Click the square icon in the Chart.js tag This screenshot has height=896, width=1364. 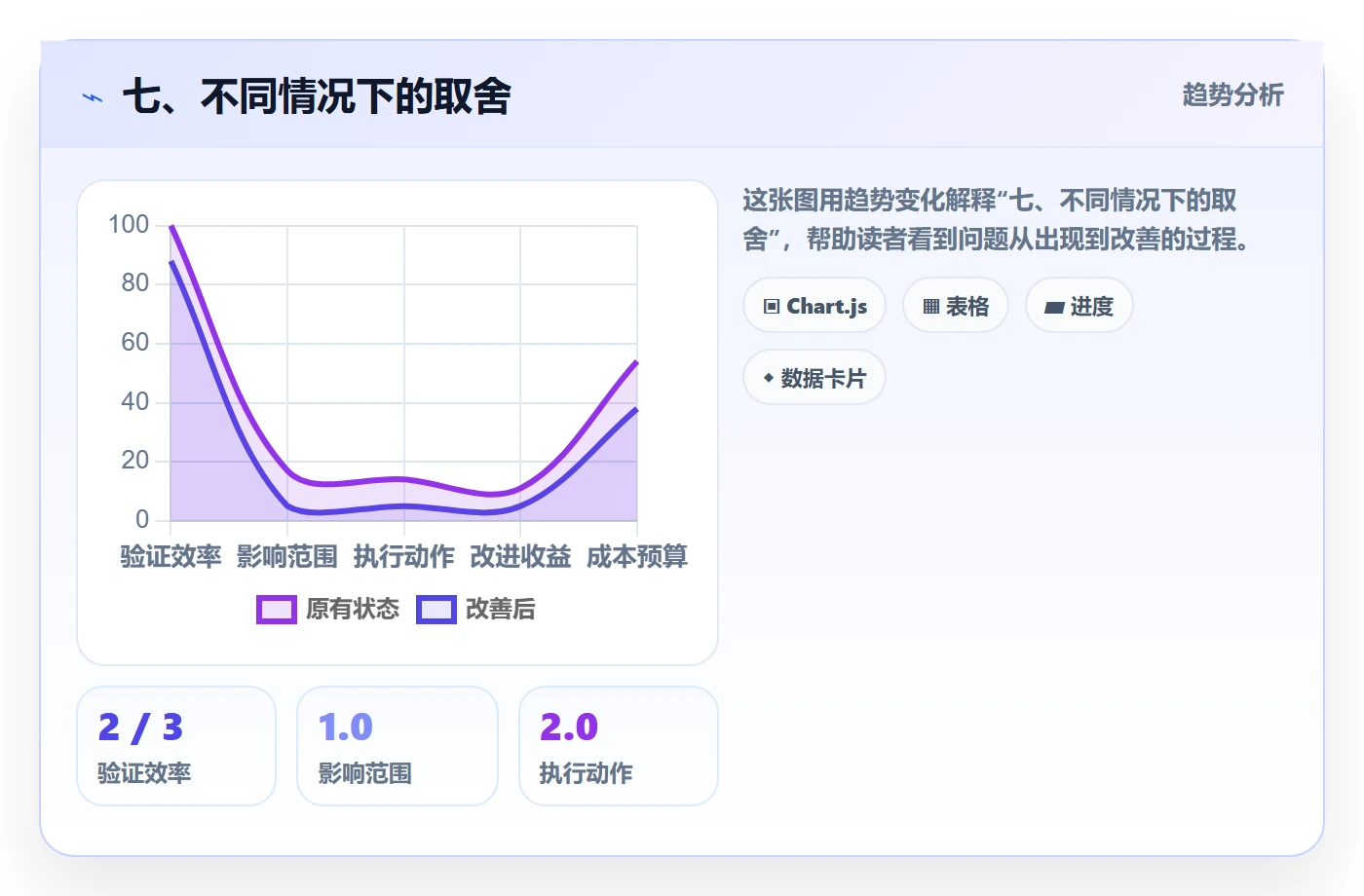772,307
